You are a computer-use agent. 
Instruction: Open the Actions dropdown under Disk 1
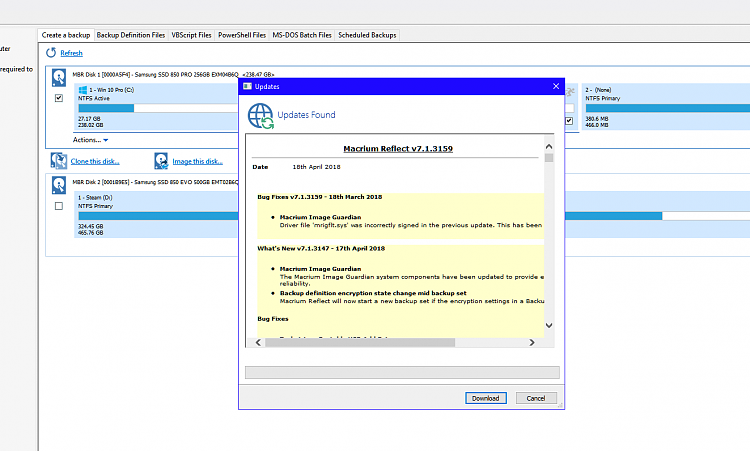click(x=90, y=140)
